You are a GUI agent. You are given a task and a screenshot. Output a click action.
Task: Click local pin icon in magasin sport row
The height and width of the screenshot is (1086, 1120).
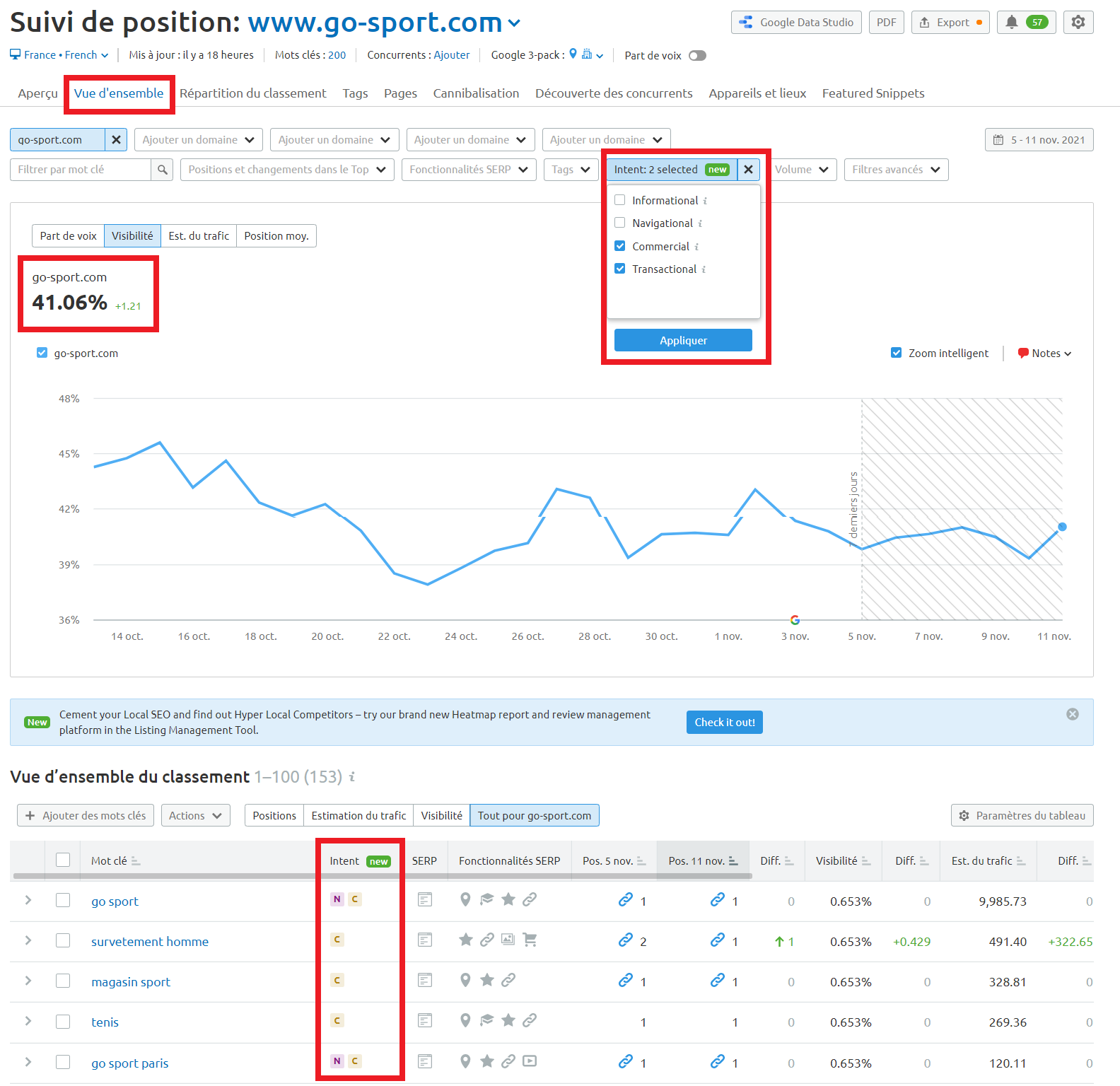click(465, 981)
